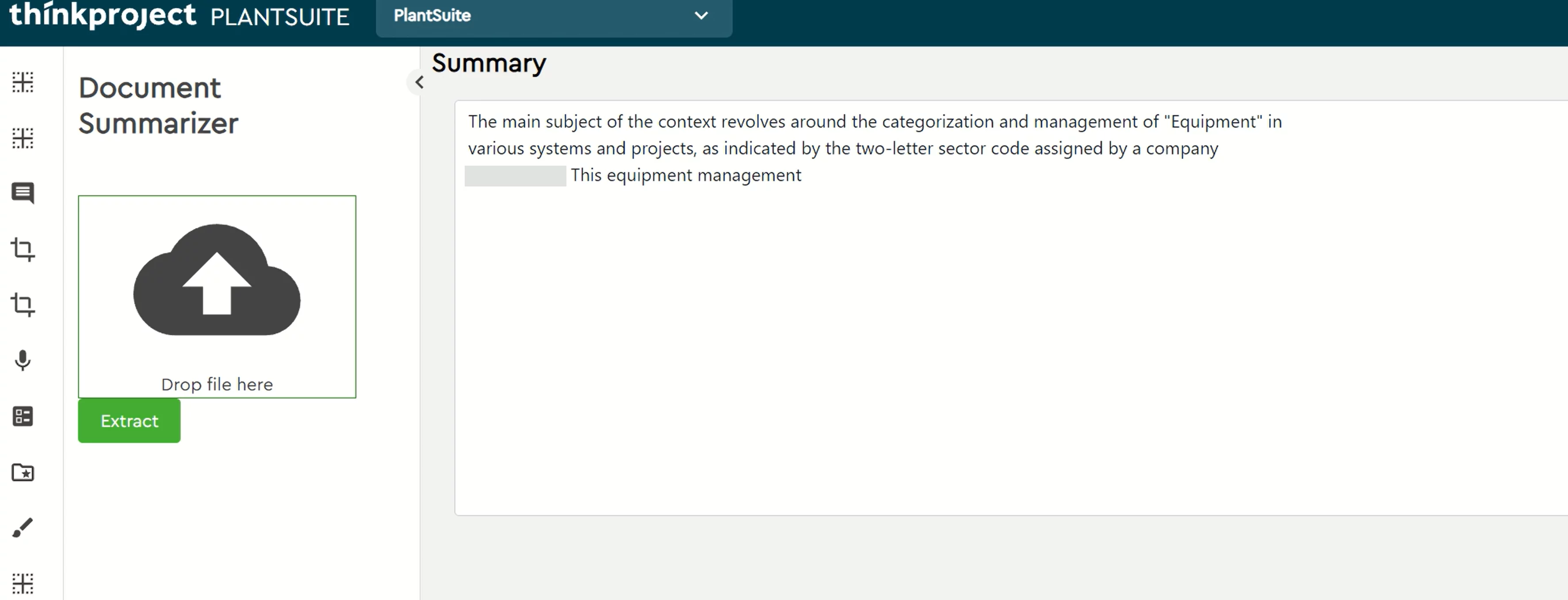
Task: Select the paintbrush icon in sidebar
Action: coord(23,528)
